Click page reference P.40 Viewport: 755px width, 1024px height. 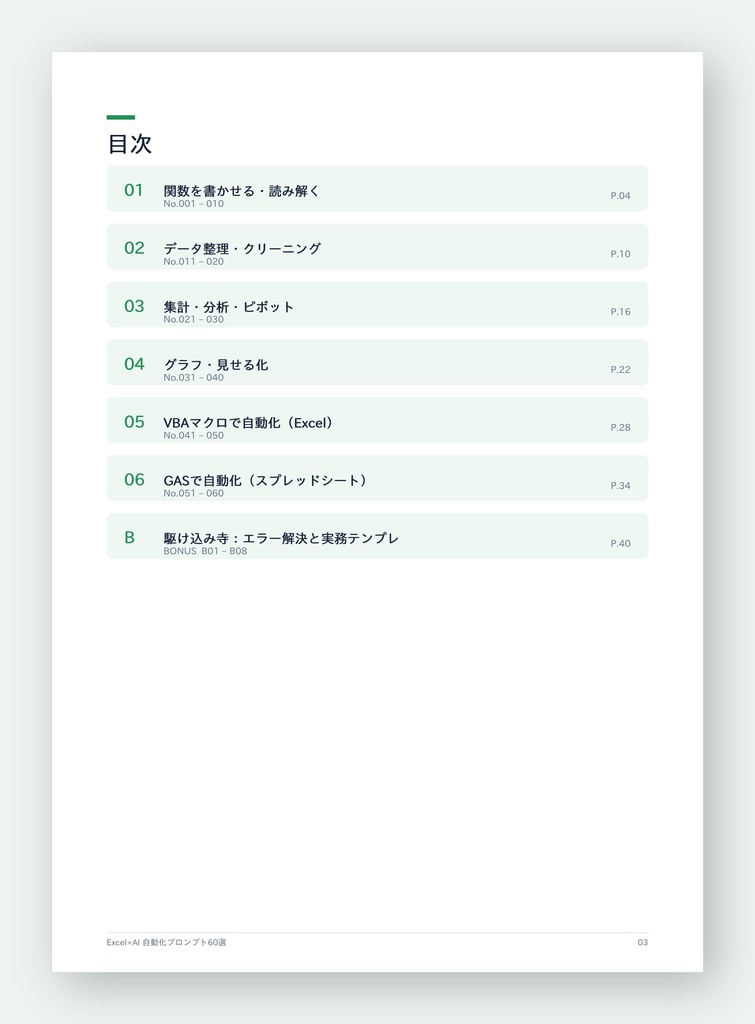pos(620,543)
